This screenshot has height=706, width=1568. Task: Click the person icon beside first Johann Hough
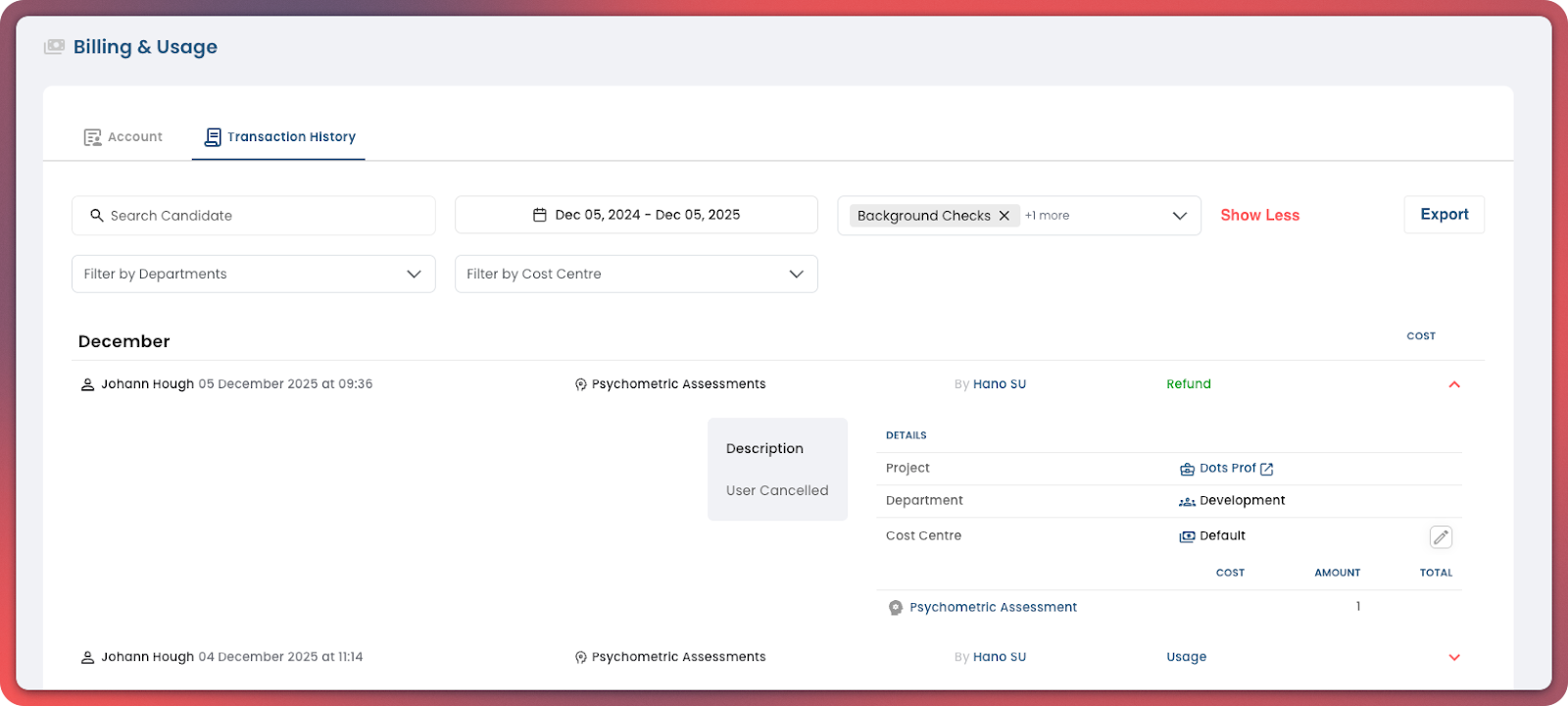click(x=87, y=384)
